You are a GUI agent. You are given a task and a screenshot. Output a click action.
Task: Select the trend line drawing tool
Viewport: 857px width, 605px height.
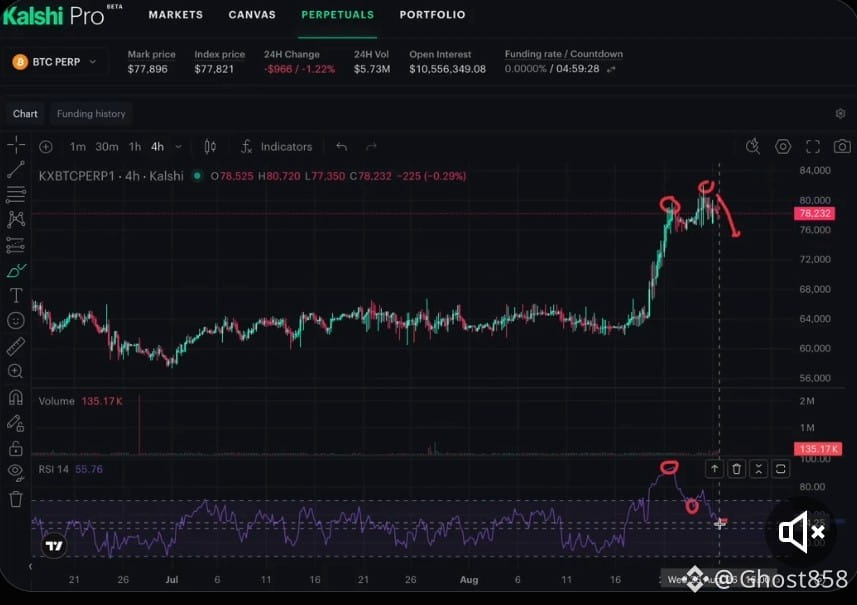tap(16, 169)
